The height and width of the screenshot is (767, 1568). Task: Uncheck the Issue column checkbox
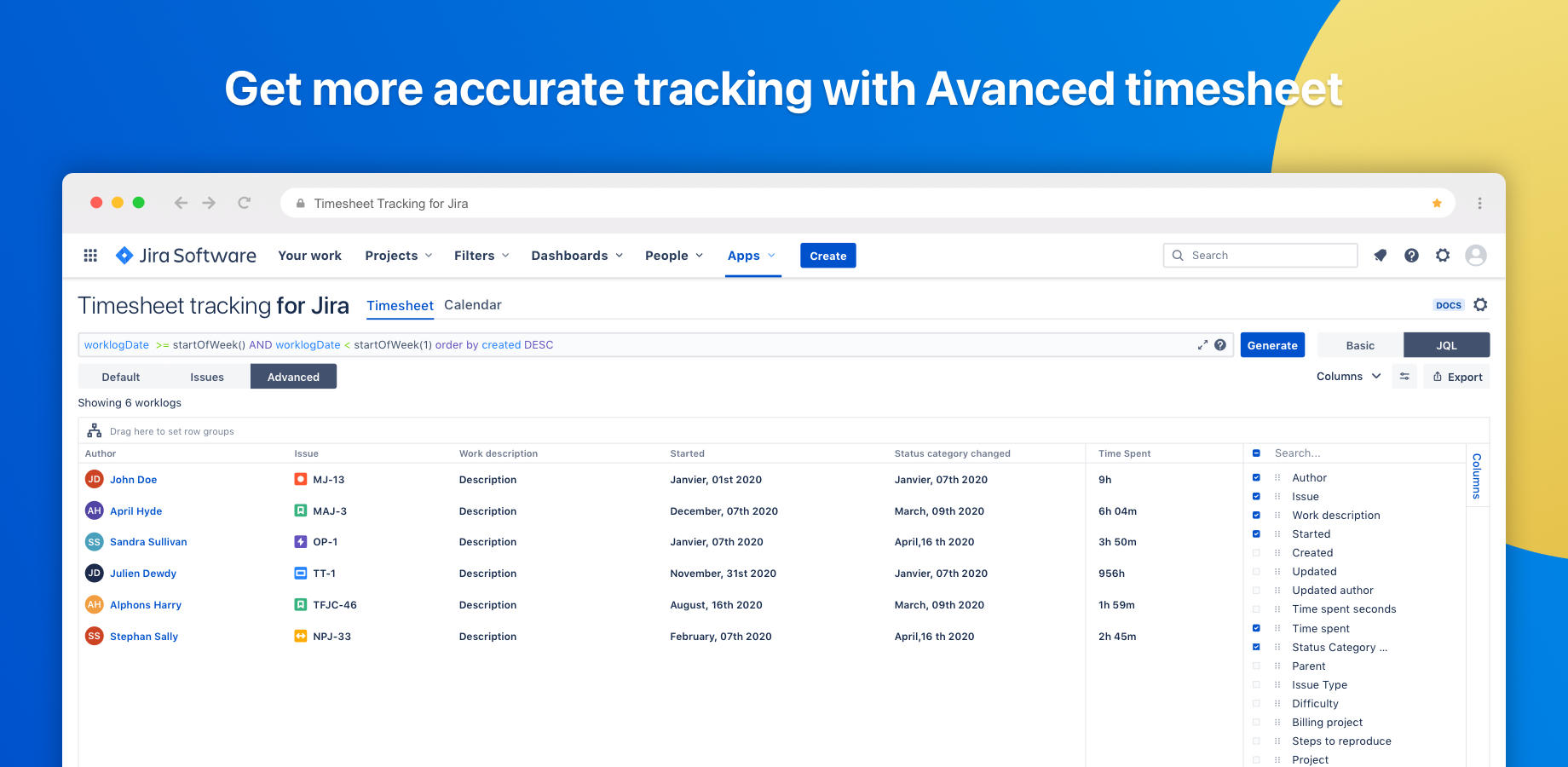1256,496
